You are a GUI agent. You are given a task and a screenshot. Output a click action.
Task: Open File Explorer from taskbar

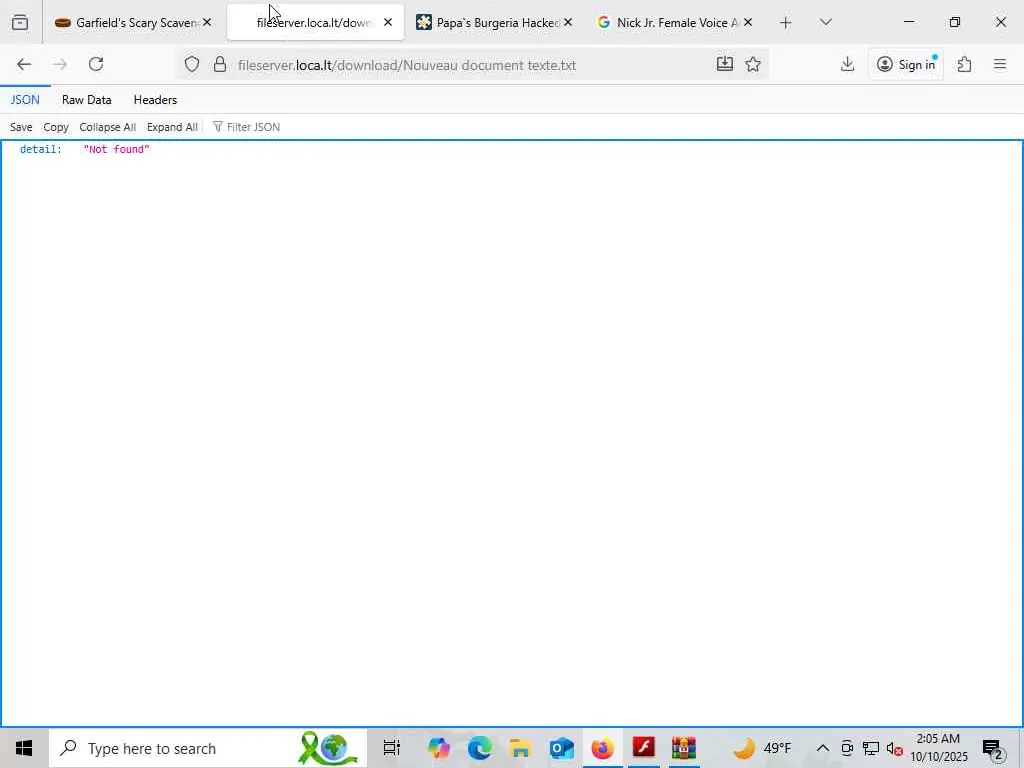tap(520, 748)
